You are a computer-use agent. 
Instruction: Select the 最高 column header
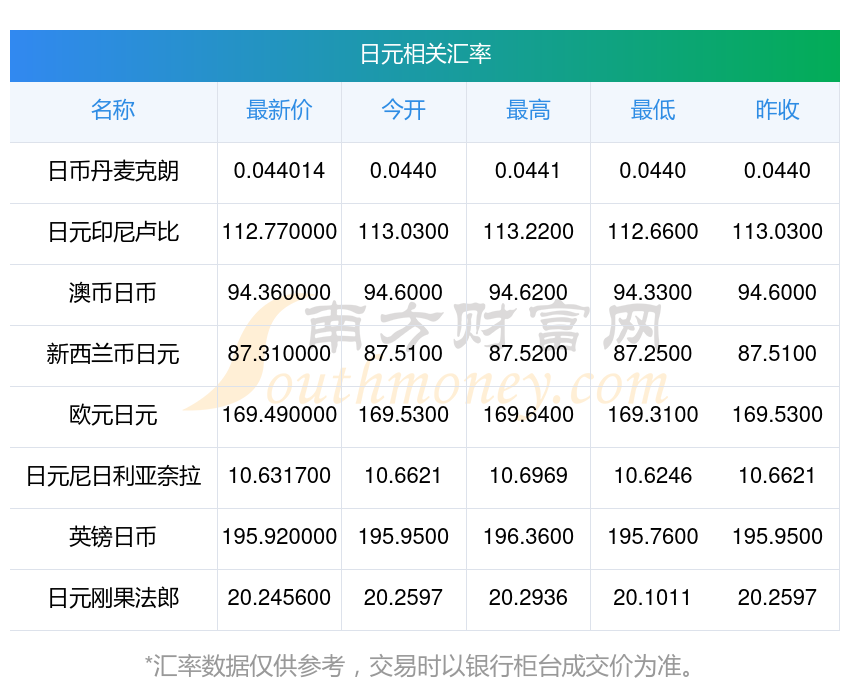[528, 110]
